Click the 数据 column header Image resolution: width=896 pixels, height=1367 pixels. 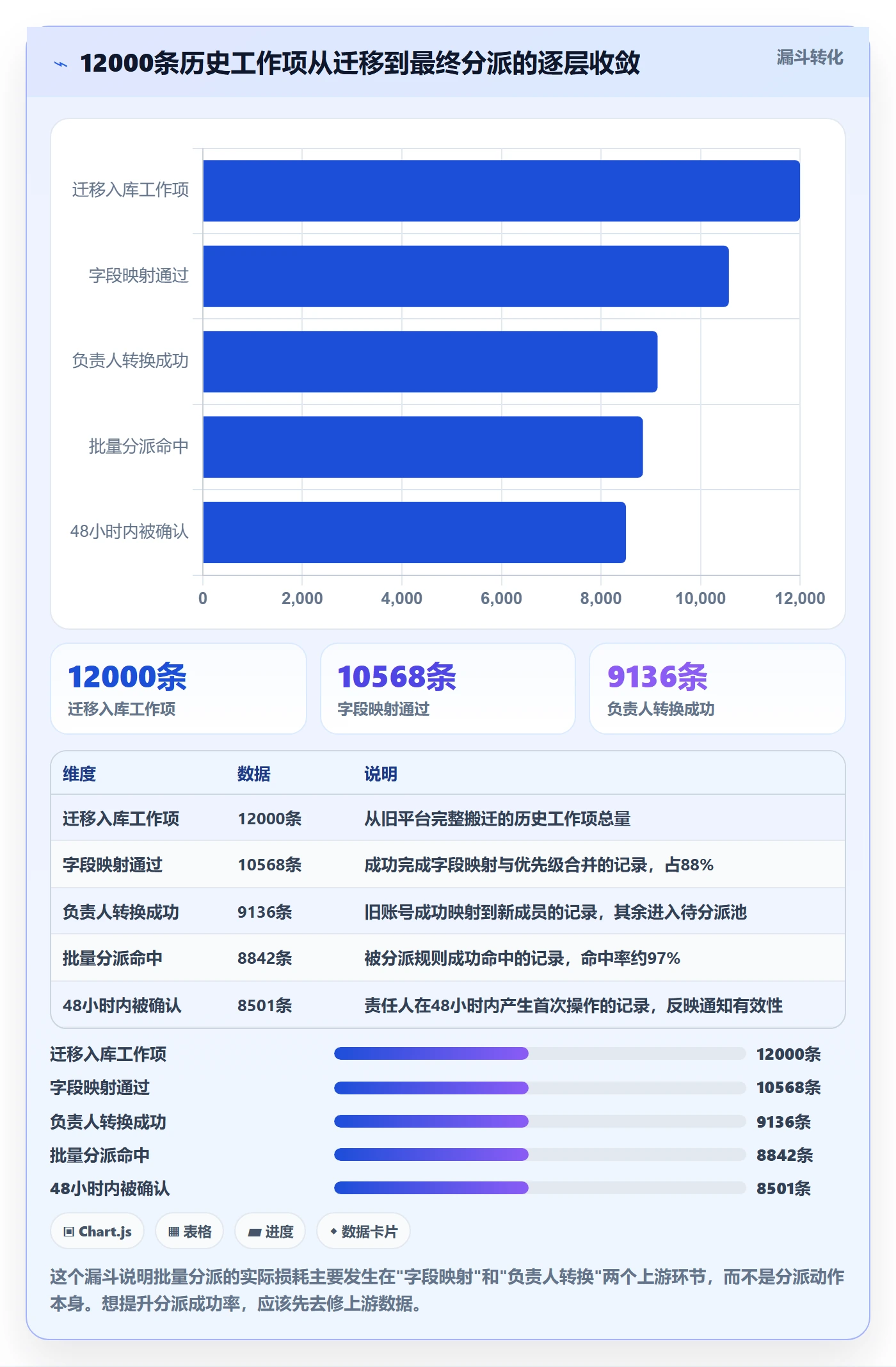pyautogui.click(x=254, y=774)
